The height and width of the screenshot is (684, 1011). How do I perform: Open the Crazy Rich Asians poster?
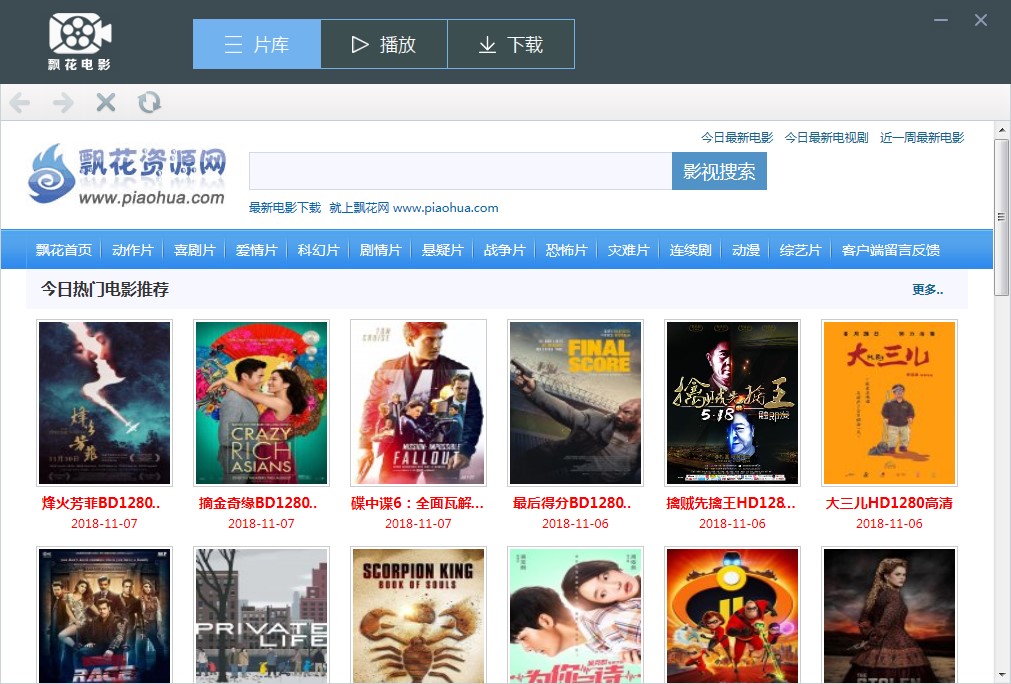pos(261,403)
